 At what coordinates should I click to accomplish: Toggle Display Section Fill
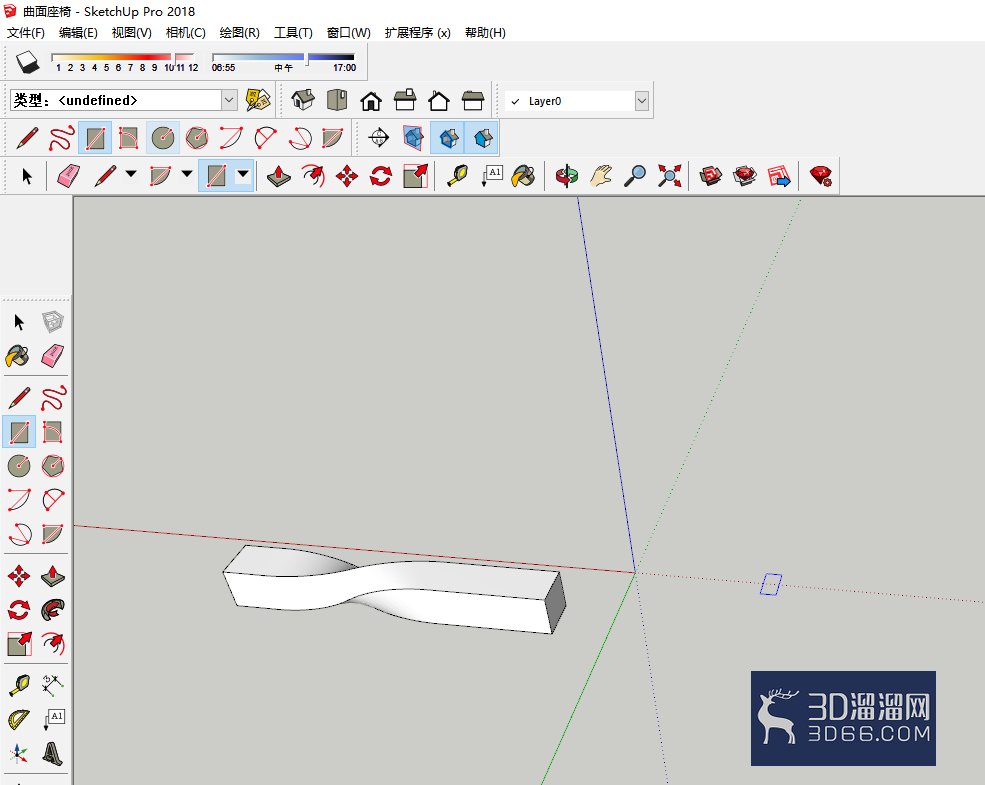(x=482, y=138)
